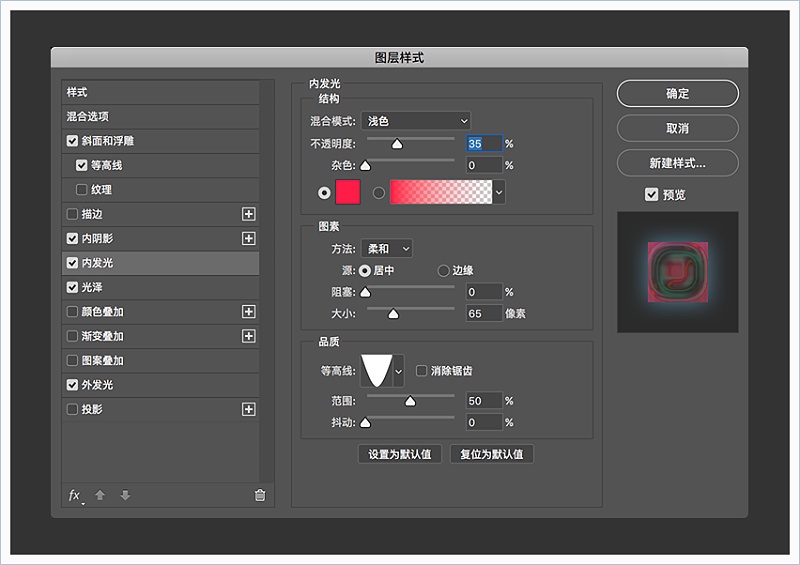
Task: Click the move effect down arrow
Action: [125, 495]
